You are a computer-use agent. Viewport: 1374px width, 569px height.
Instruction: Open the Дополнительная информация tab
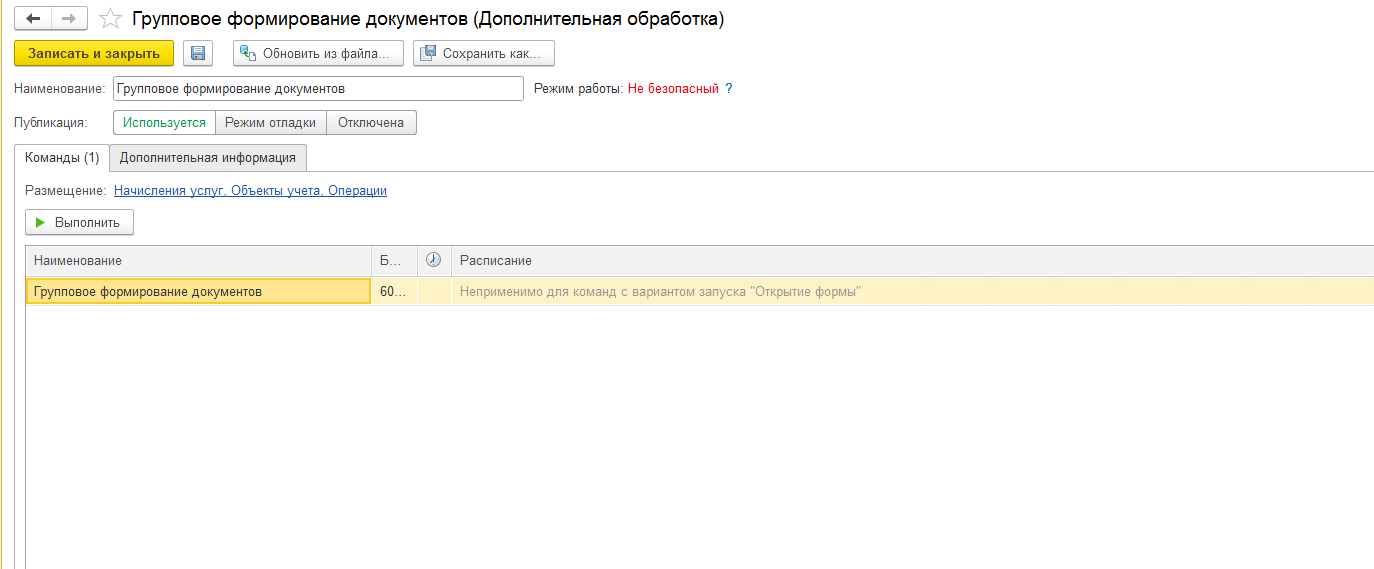point(208,158)
